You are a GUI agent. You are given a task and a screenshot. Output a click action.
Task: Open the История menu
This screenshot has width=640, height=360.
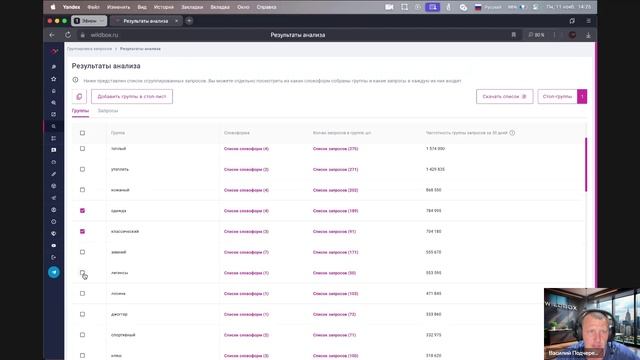tap(164, 7)
